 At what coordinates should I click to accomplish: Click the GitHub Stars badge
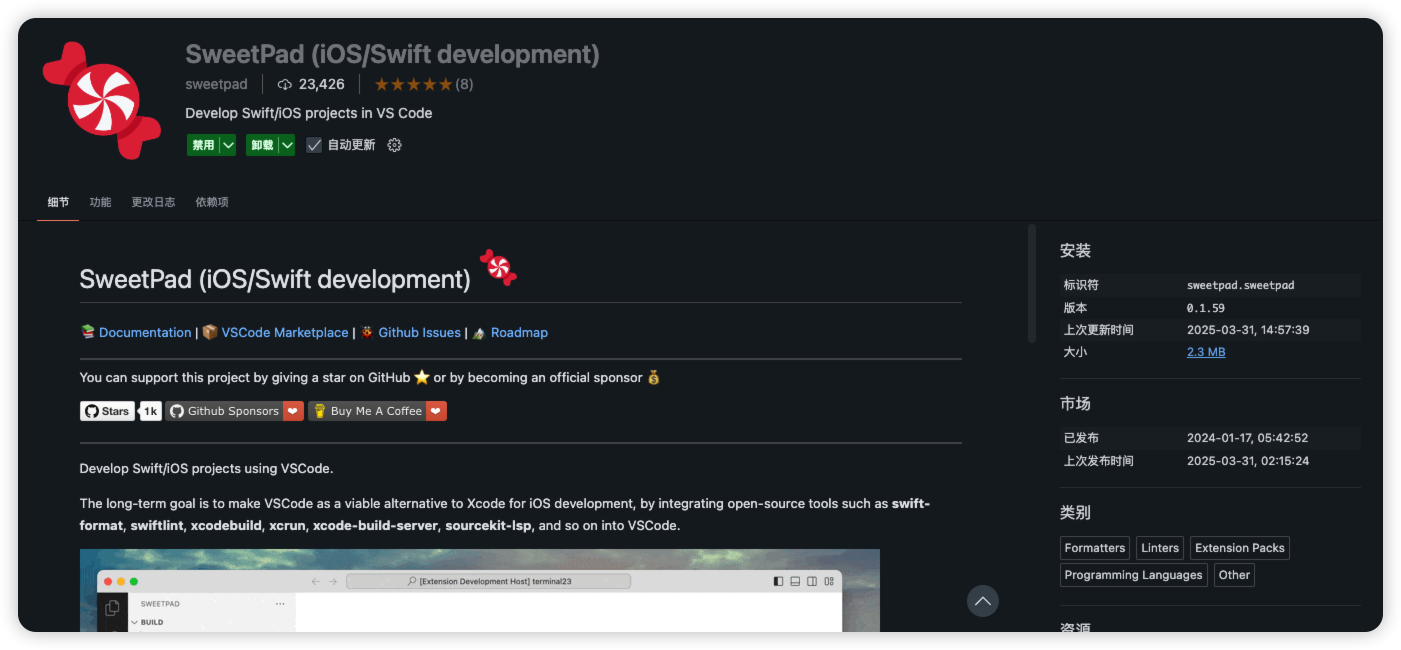pyautogui.click(x=107, y=411)
